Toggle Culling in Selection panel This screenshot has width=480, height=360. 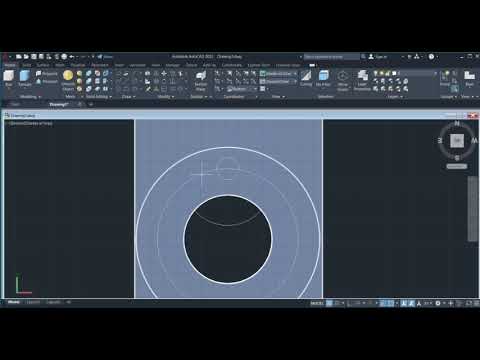click(x=306, y=79)
